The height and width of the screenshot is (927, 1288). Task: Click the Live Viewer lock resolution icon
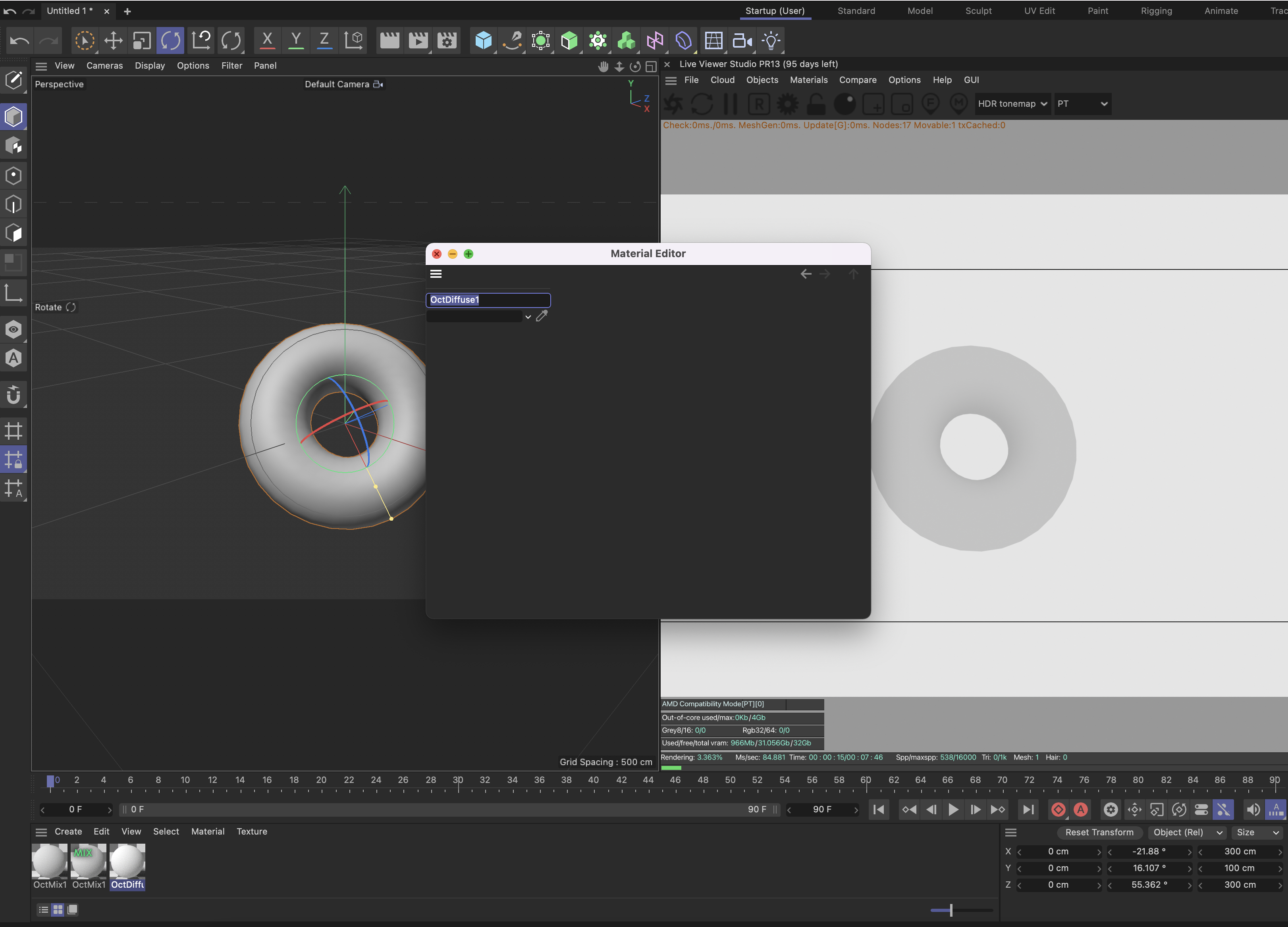[x=816, y=104]
